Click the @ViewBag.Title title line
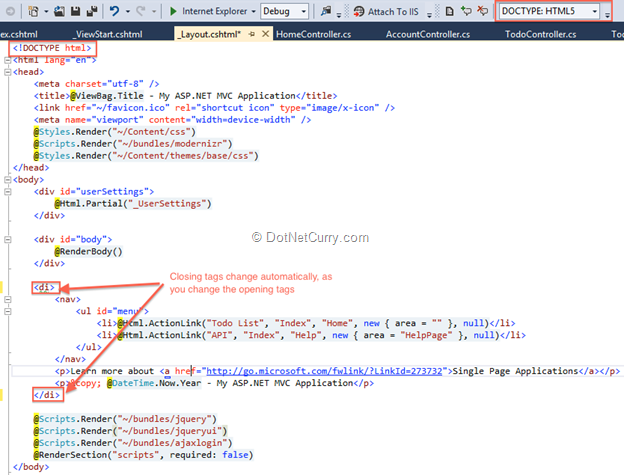Screen dimensions: 624x475 tap(185, 96)
